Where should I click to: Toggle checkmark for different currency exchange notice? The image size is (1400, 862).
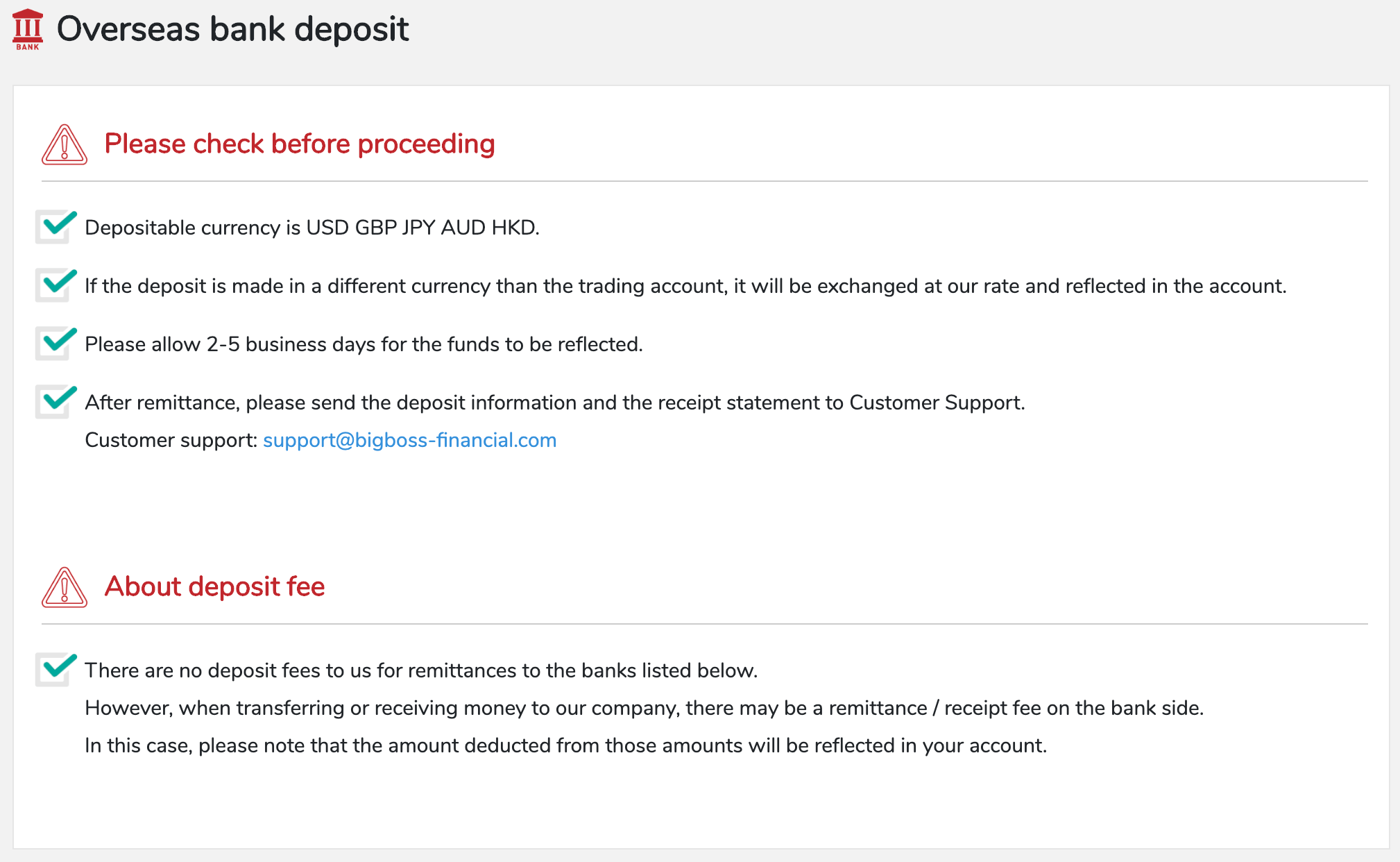click(x=56, y=285)
